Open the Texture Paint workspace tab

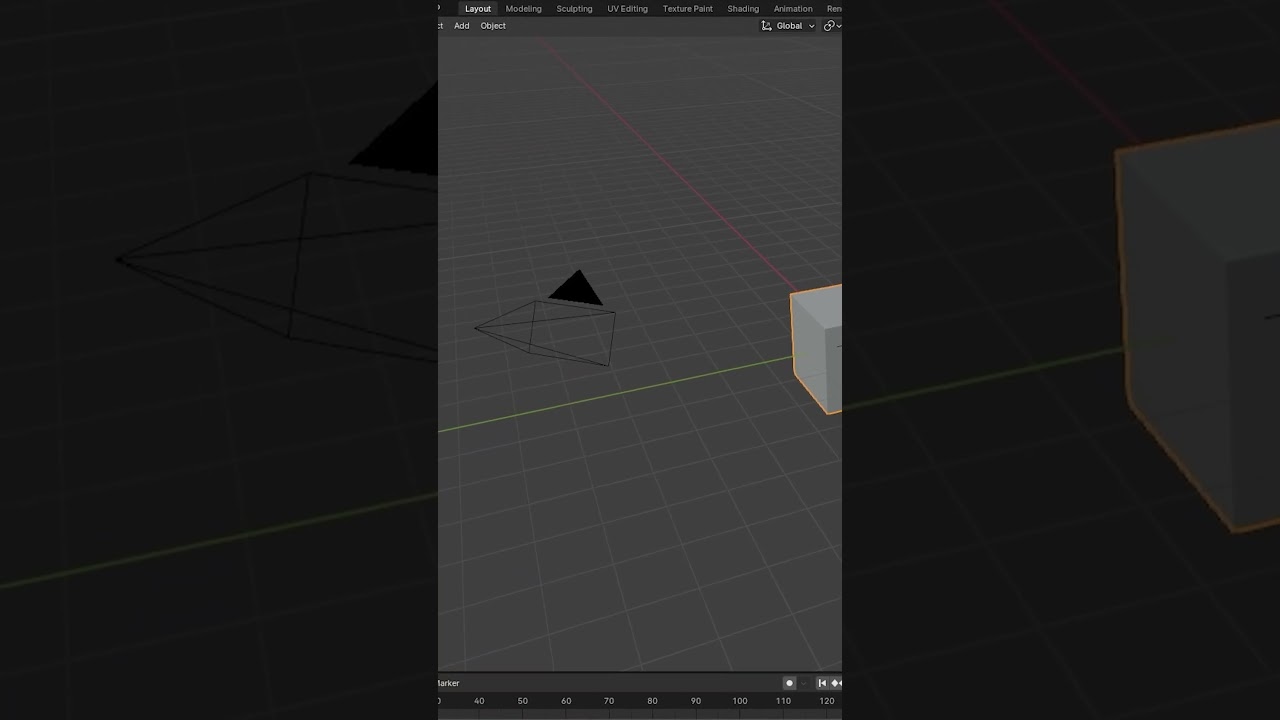[x=687, y=9]
